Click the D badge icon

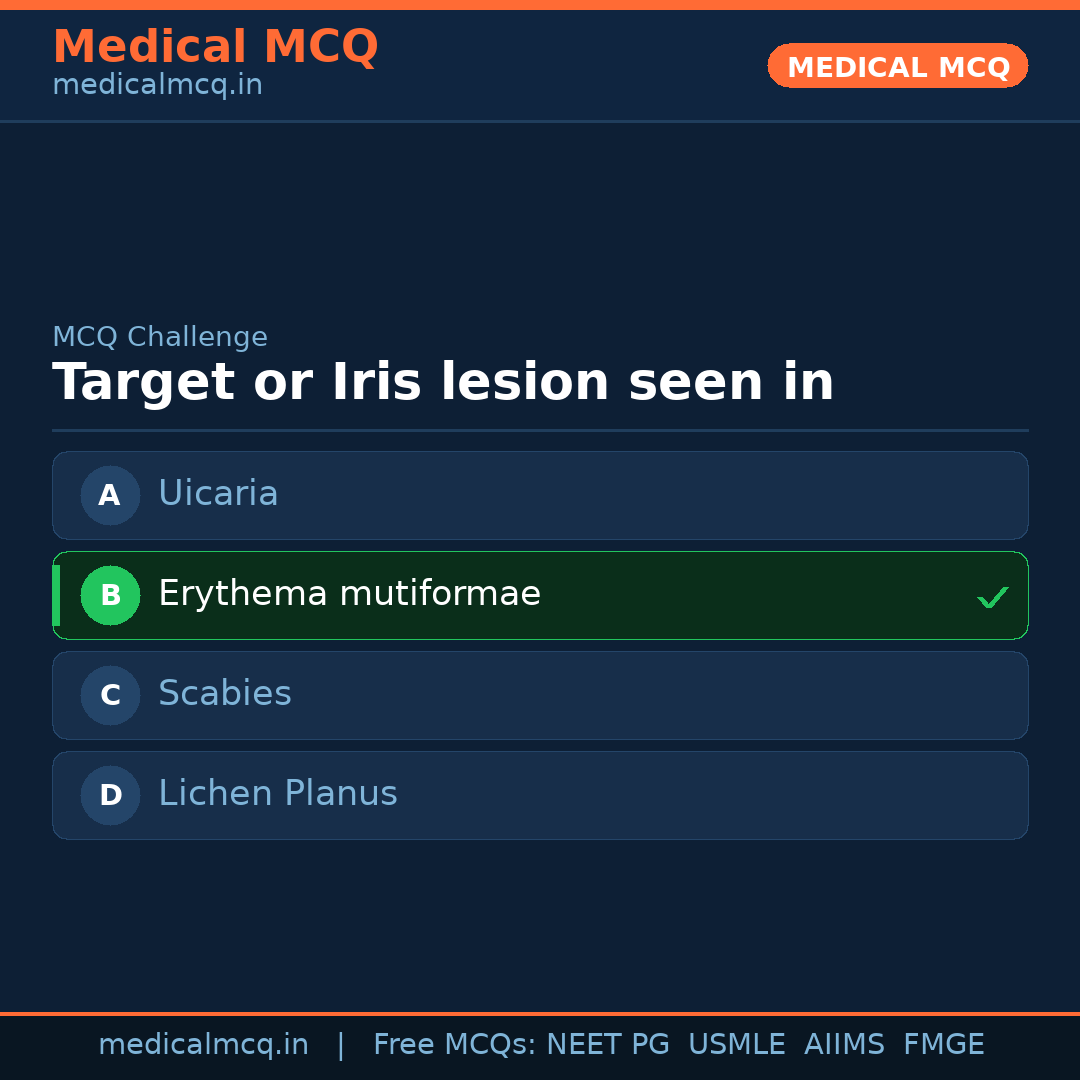tap(110, 795)
